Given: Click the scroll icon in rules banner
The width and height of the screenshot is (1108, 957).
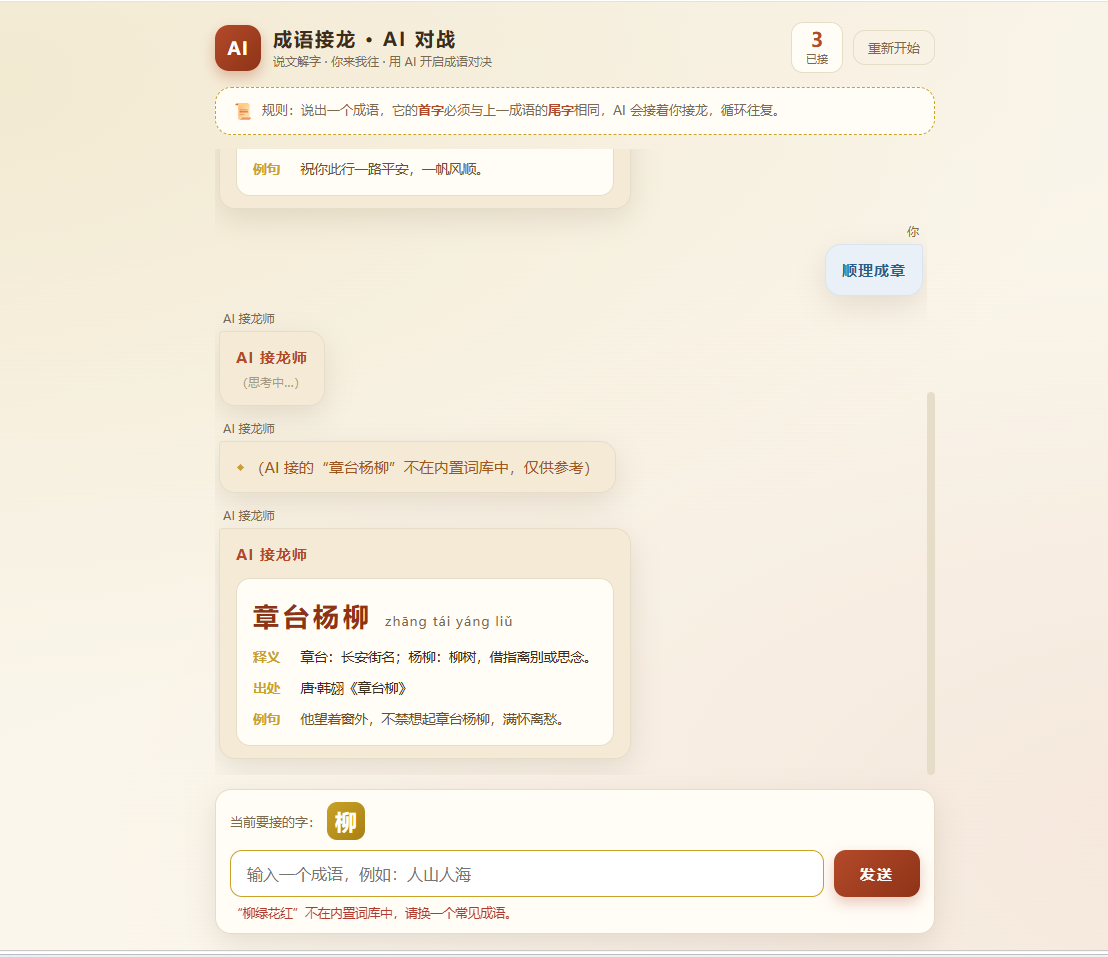Looking at the screenshot, I should (x=242, y=111).
